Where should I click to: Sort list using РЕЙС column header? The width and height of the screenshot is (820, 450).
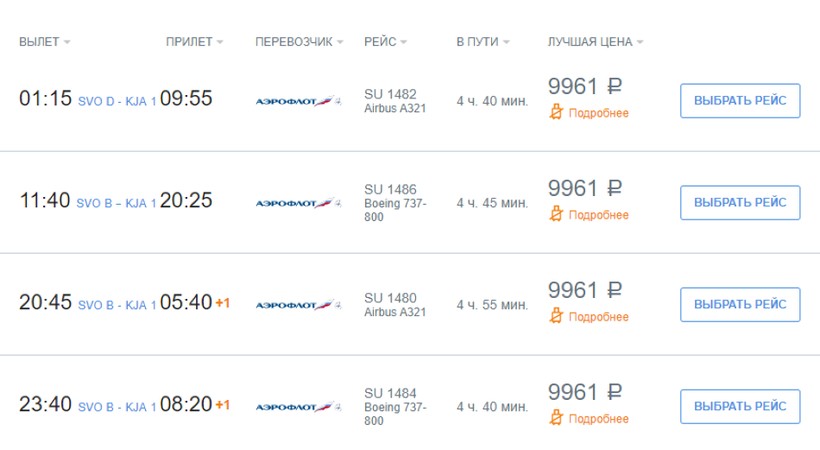pyautogui.click(x=386, y=42)
